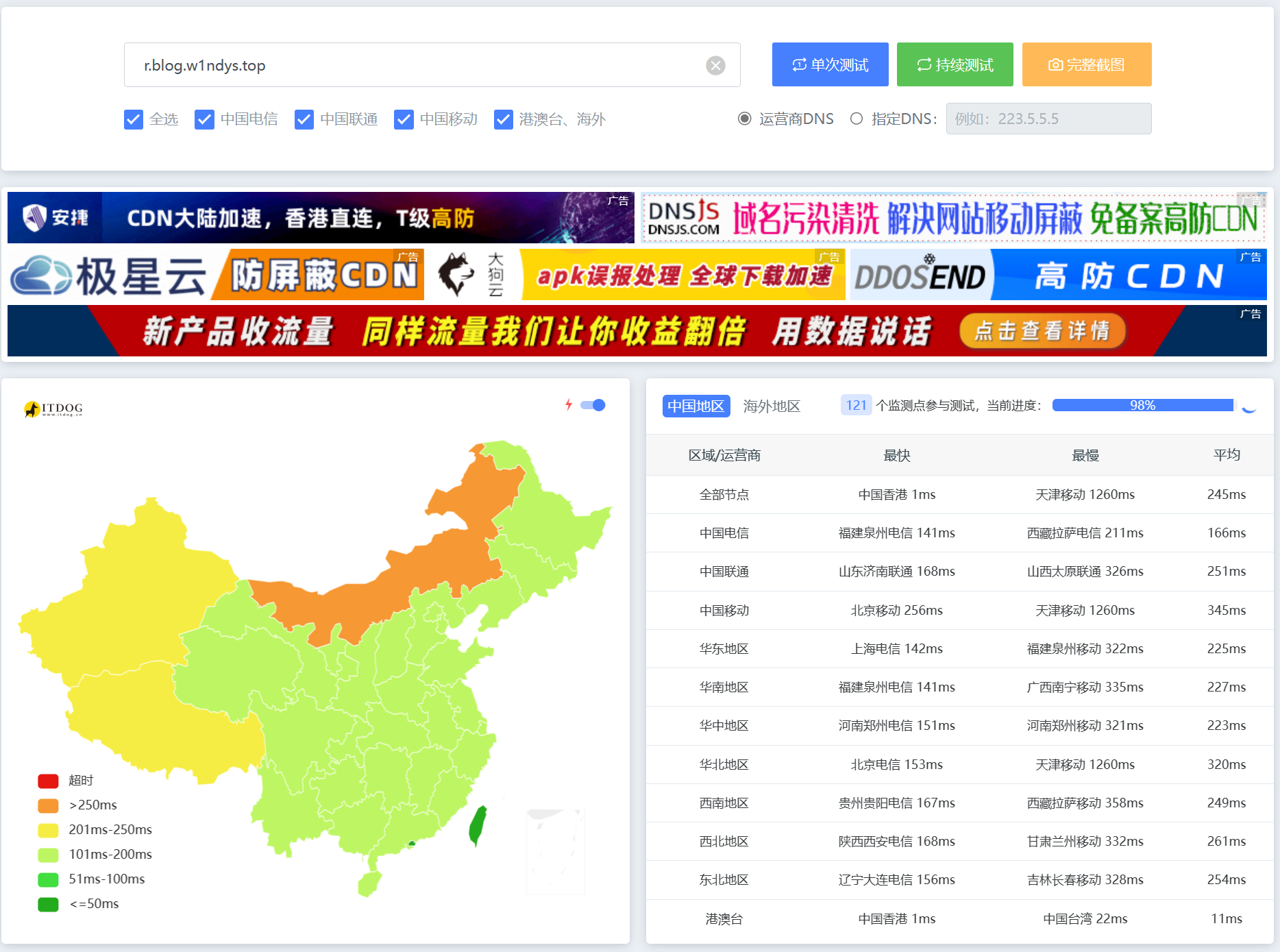Select the 中国地区 tab

[x=696, y=406]
